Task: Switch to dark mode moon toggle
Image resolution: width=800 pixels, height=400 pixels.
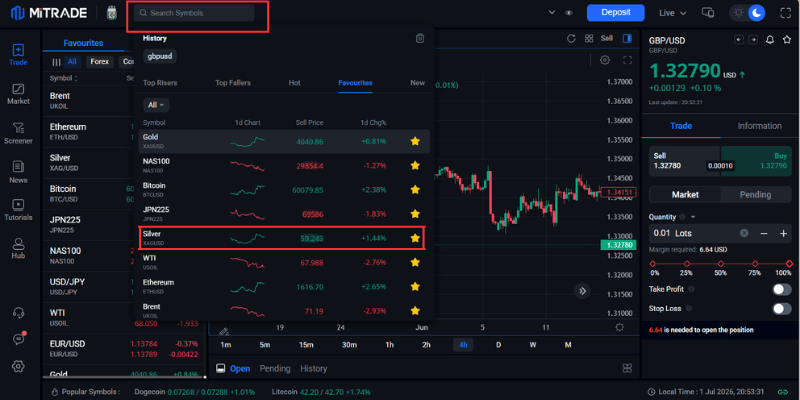Action: (x=757, y=13)
